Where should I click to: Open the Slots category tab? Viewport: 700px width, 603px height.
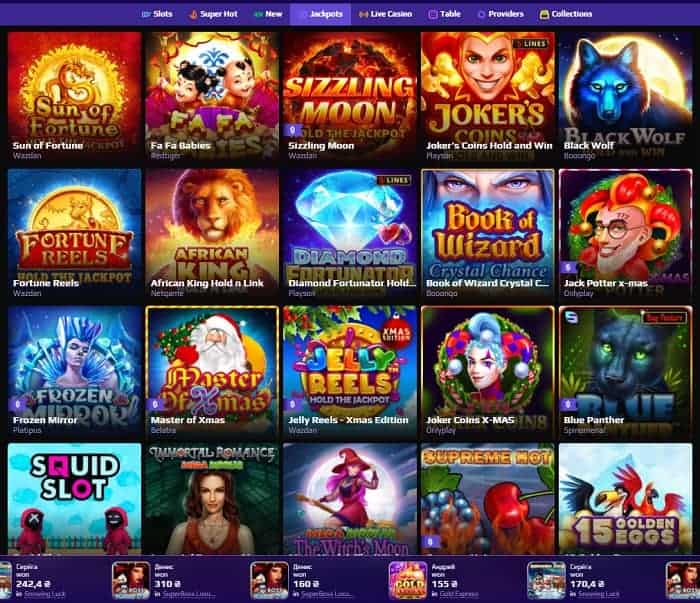coord(157,14)
